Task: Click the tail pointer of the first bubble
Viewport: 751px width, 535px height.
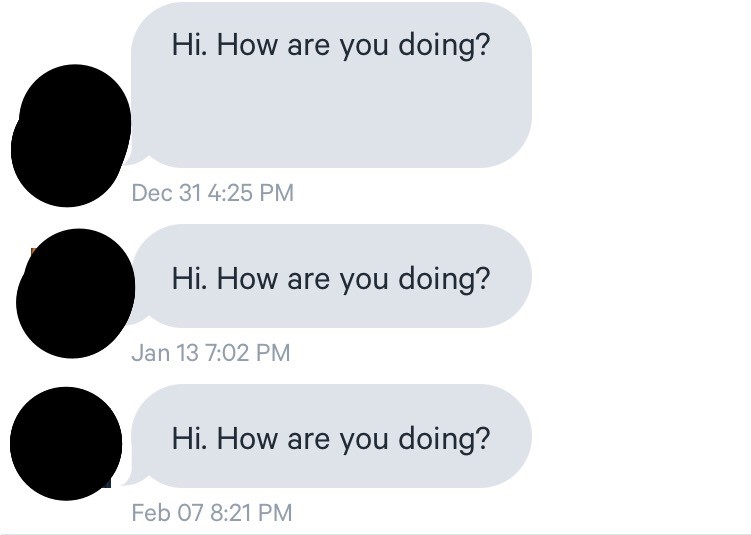Action: point(131,157)
